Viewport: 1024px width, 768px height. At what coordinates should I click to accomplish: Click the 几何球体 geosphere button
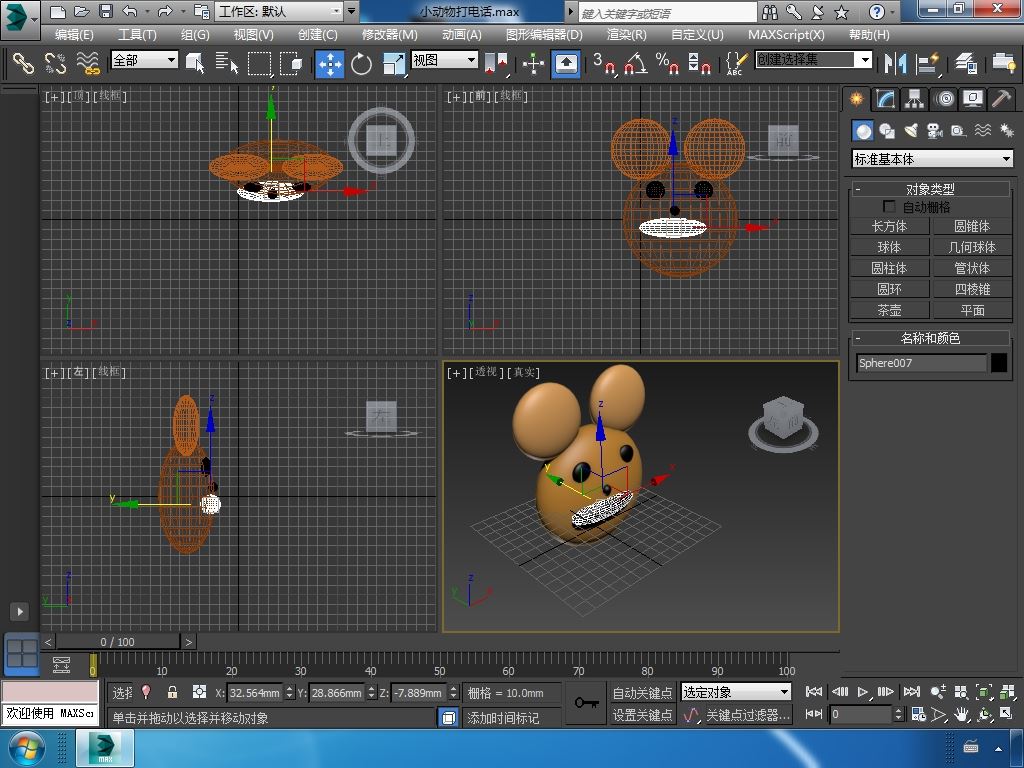click(972, 247)
